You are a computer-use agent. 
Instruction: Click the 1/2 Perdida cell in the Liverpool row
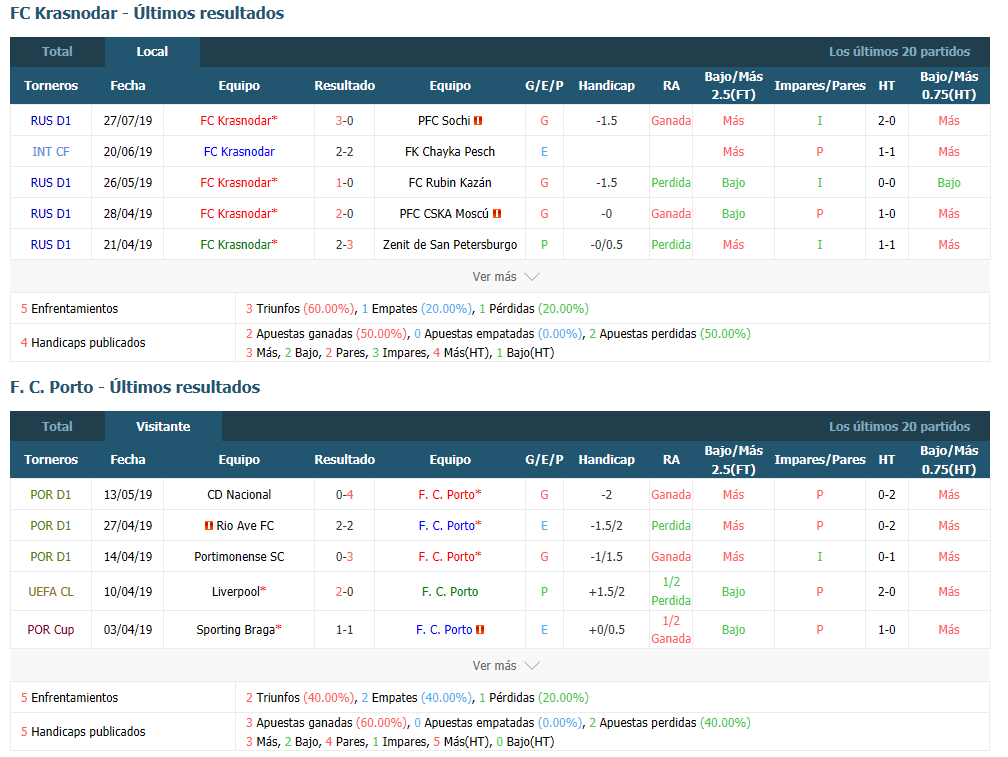click(x=671, y=592)
